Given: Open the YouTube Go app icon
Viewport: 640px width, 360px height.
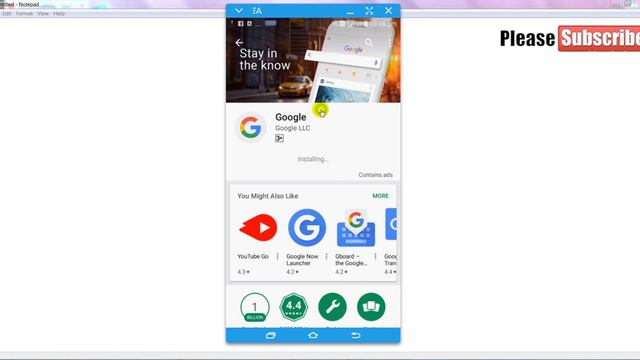Looking at the screenshot, I should coord(258,227).
